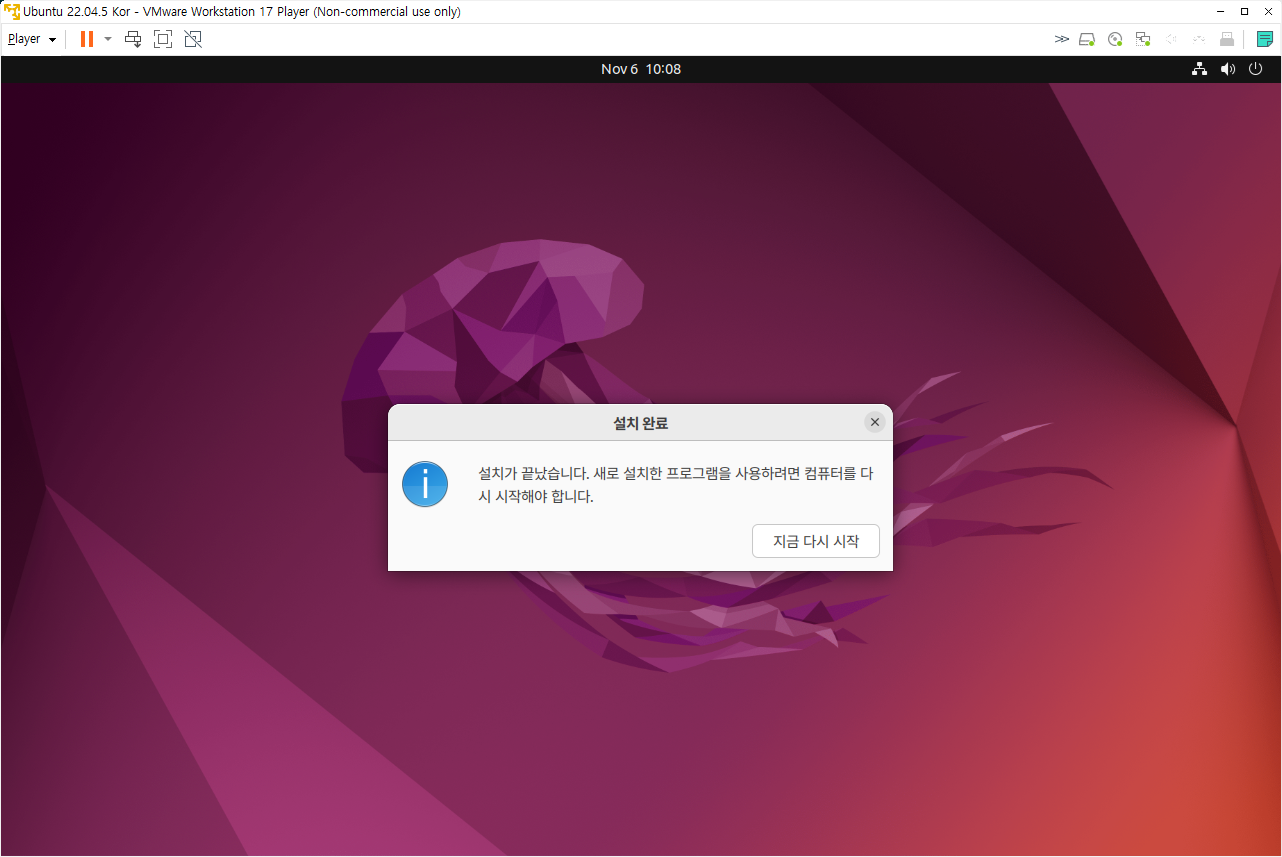This screenshot has height=857, width=1282.
Task: Click the Unity mode toolbar icon
Action: (x=193, y=39)
